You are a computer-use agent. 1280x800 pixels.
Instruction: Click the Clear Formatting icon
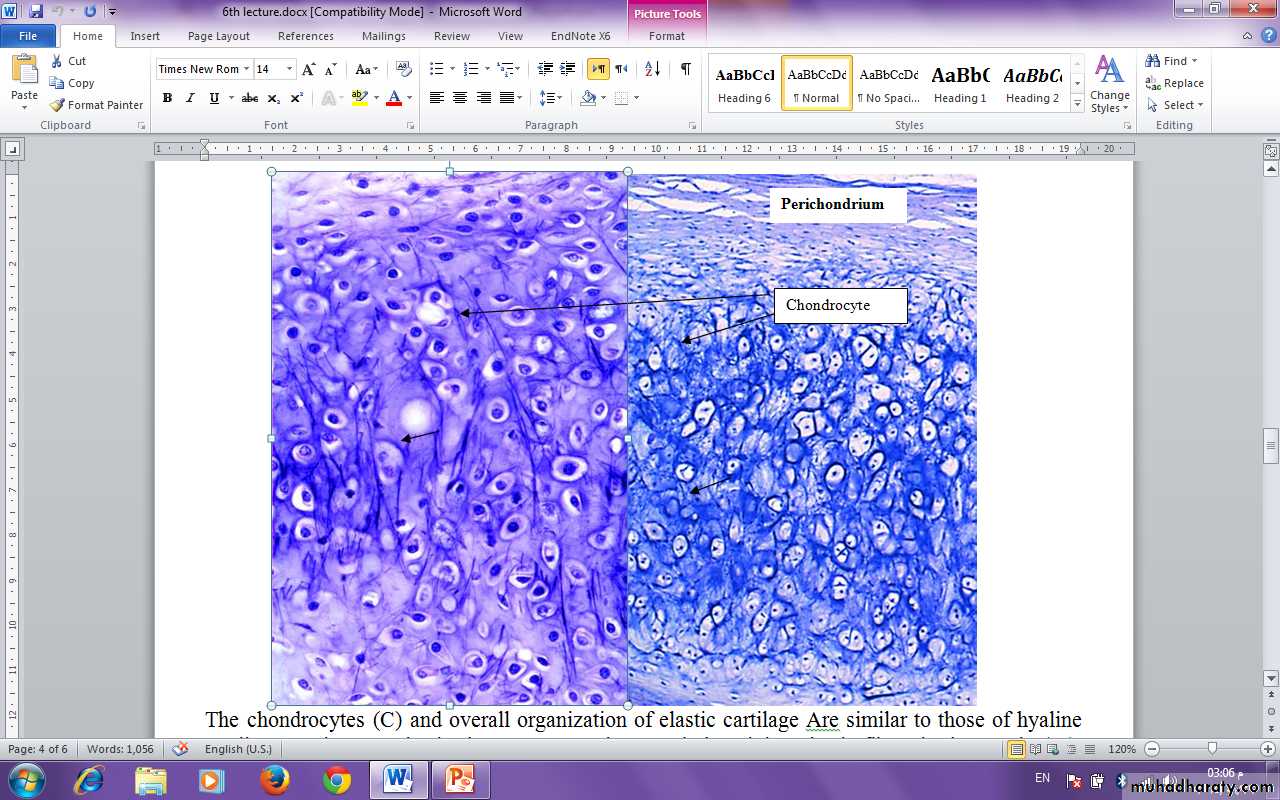click(x=404, y=69)
